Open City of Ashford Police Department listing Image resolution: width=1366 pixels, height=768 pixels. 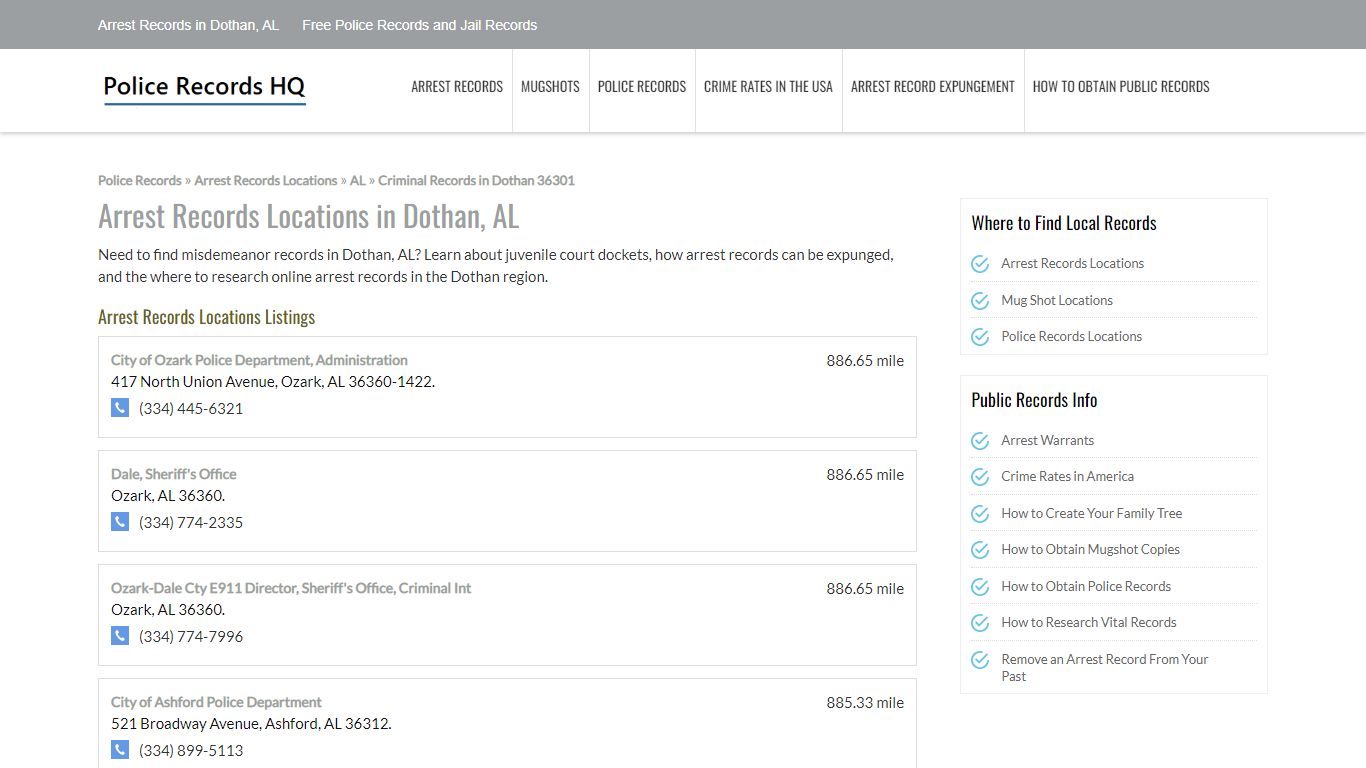(x=216, y=702)
